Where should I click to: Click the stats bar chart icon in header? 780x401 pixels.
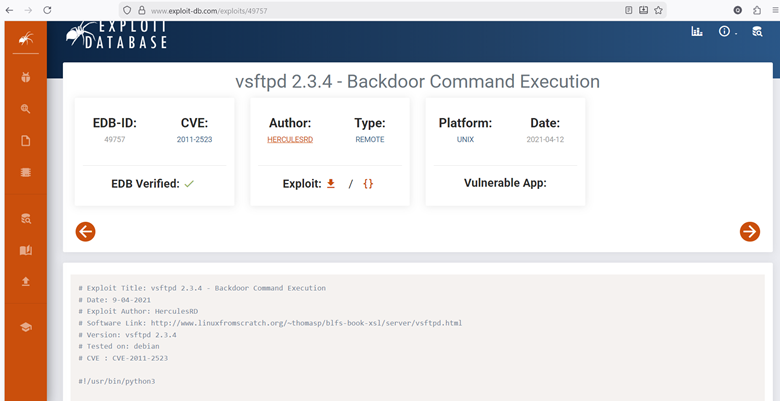tap(697, 32)
